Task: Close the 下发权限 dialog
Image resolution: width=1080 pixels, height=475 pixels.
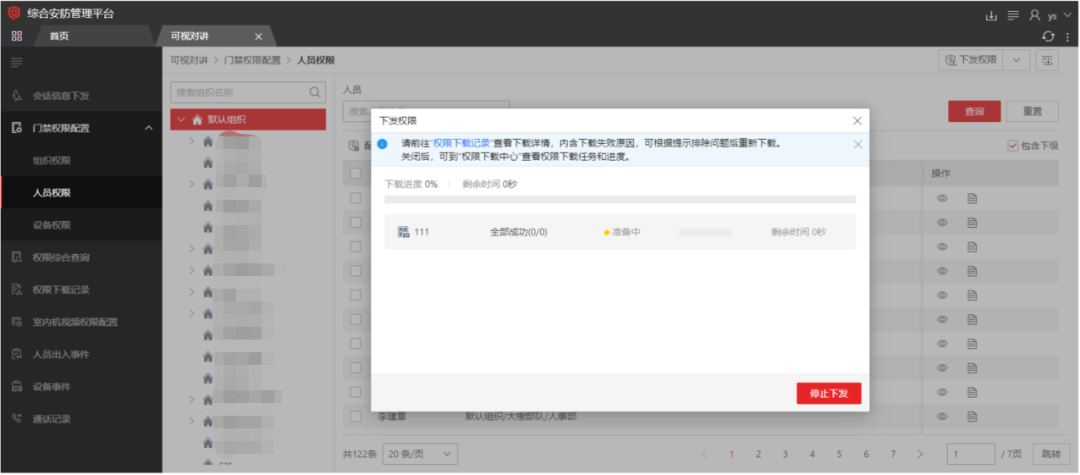Action: [x=857, y=120]
